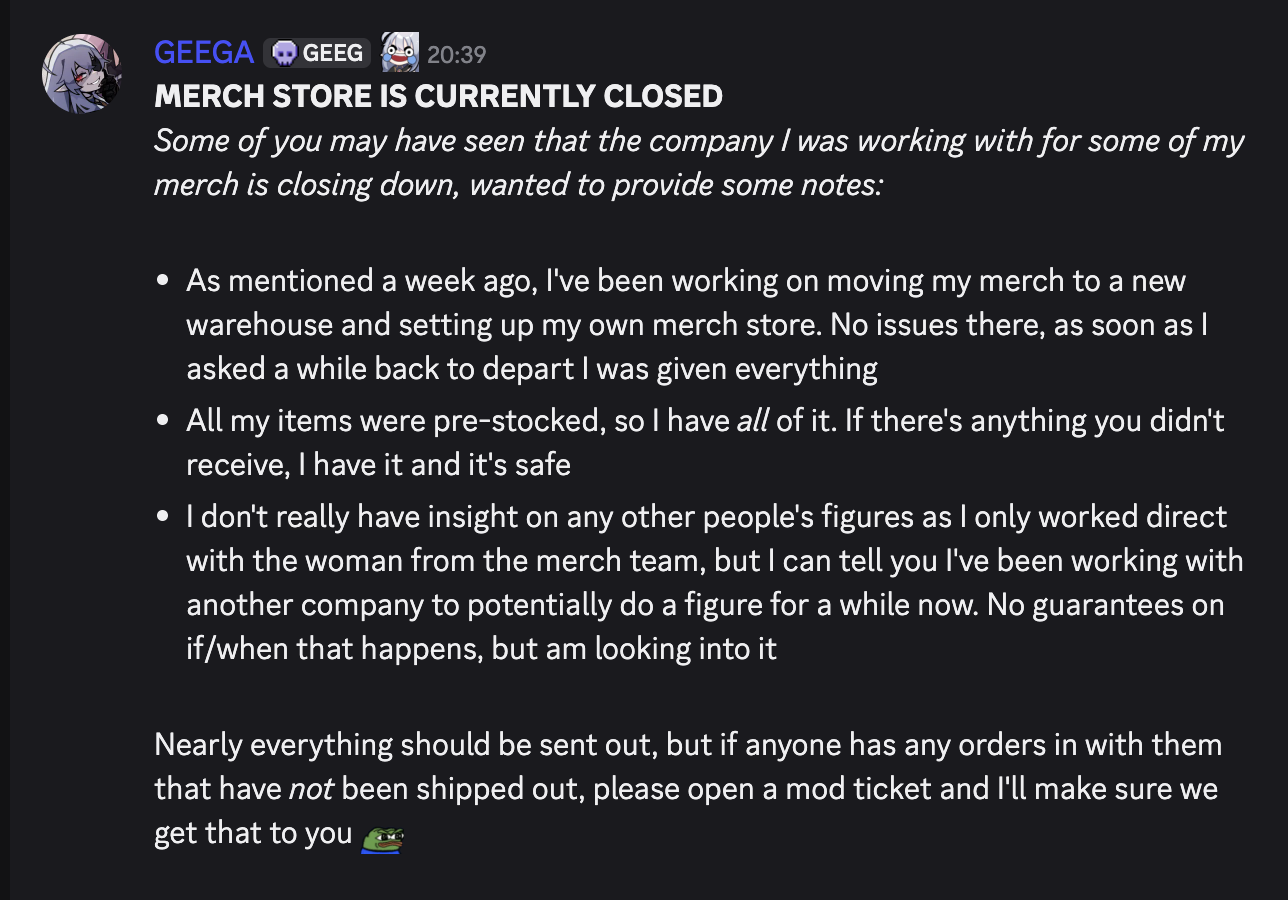This screenshot has height=900, width=1288.
Task: Click the skull icon in the server tag
Action: click(284, 53)
